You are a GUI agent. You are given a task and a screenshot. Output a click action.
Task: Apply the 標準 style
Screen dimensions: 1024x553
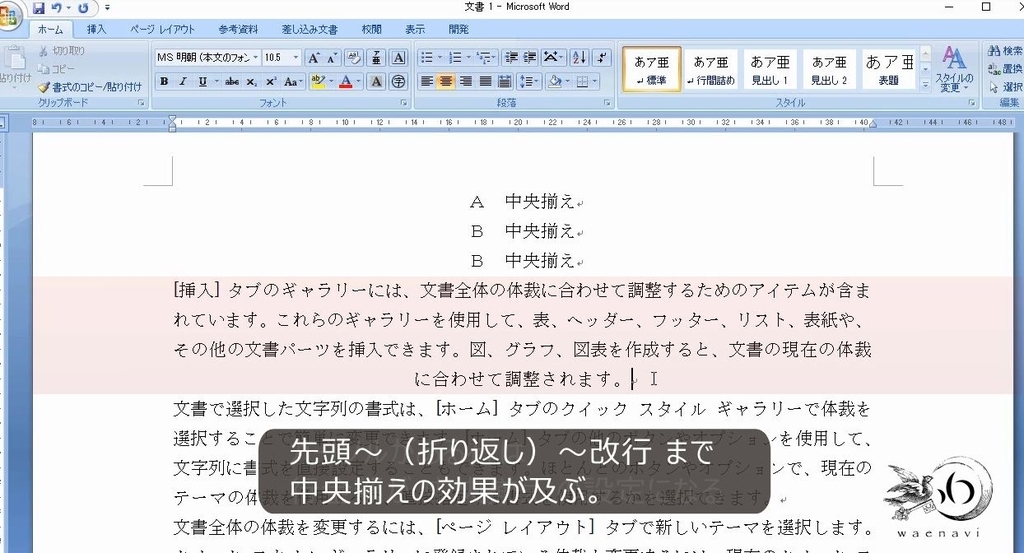pos(651,69)
